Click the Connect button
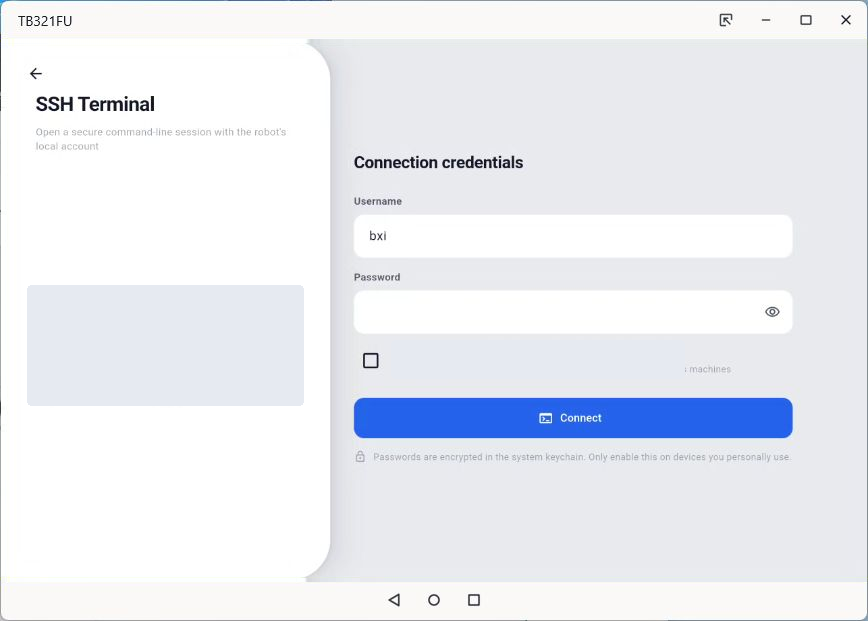This screenshot has height=621, width=868. click(x=573, y=418)
